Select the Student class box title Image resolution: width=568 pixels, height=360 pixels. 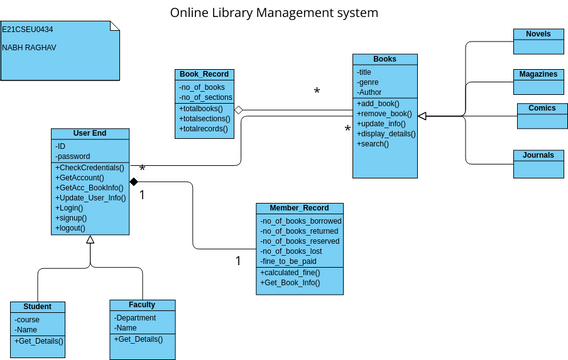(38, 306)
